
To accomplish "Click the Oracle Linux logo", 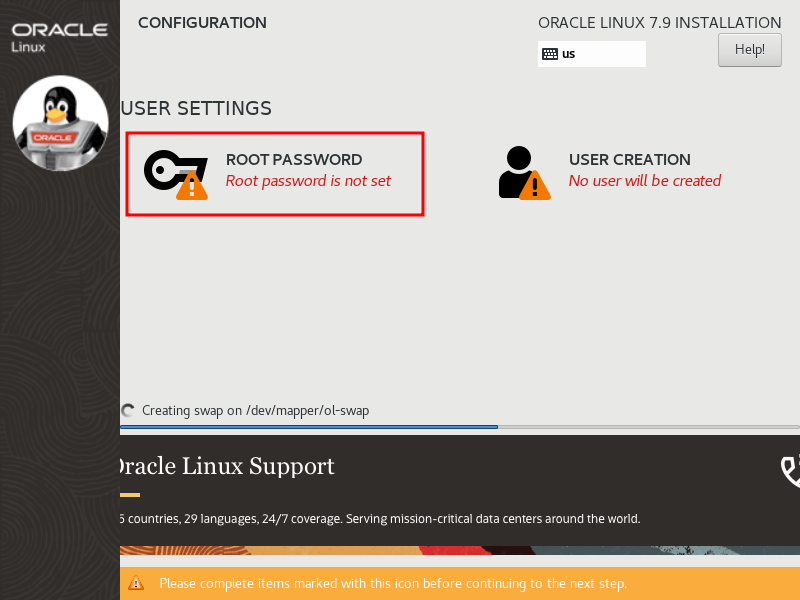I will tap(59, 37).
